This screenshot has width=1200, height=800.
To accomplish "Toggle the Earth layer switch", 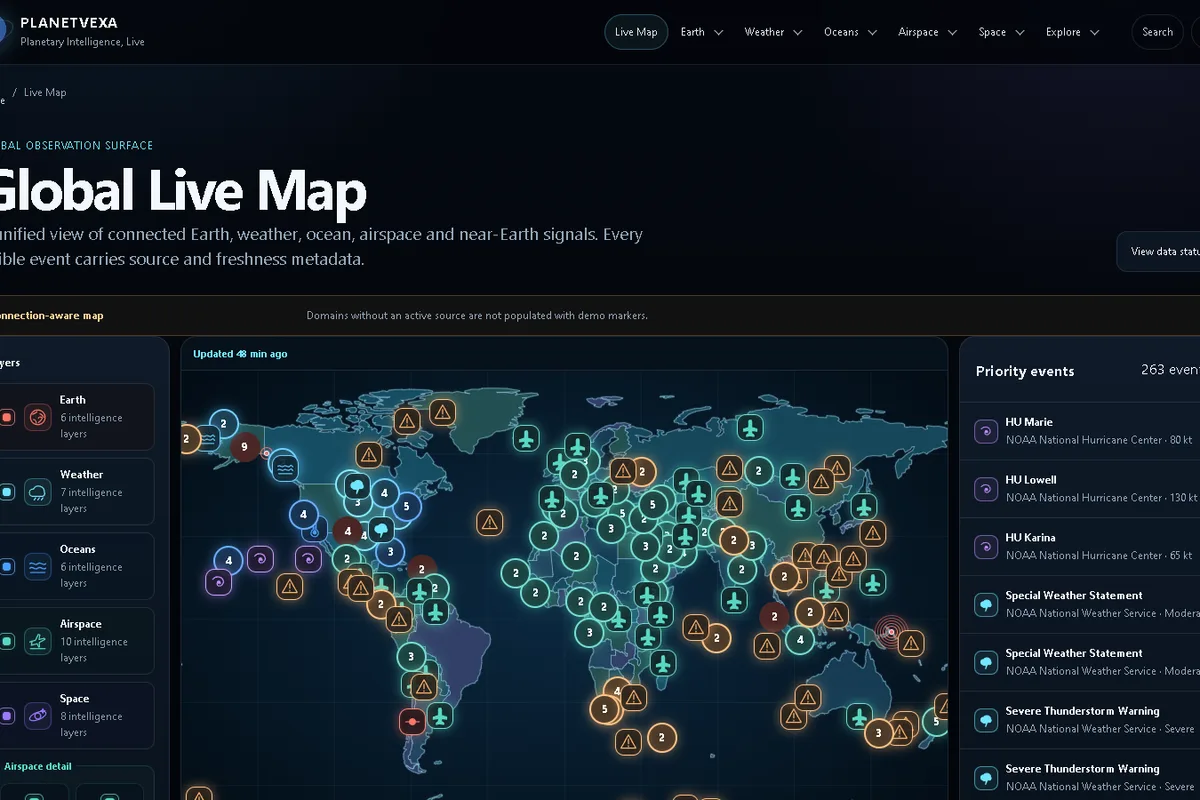I will tap(7, 417).
